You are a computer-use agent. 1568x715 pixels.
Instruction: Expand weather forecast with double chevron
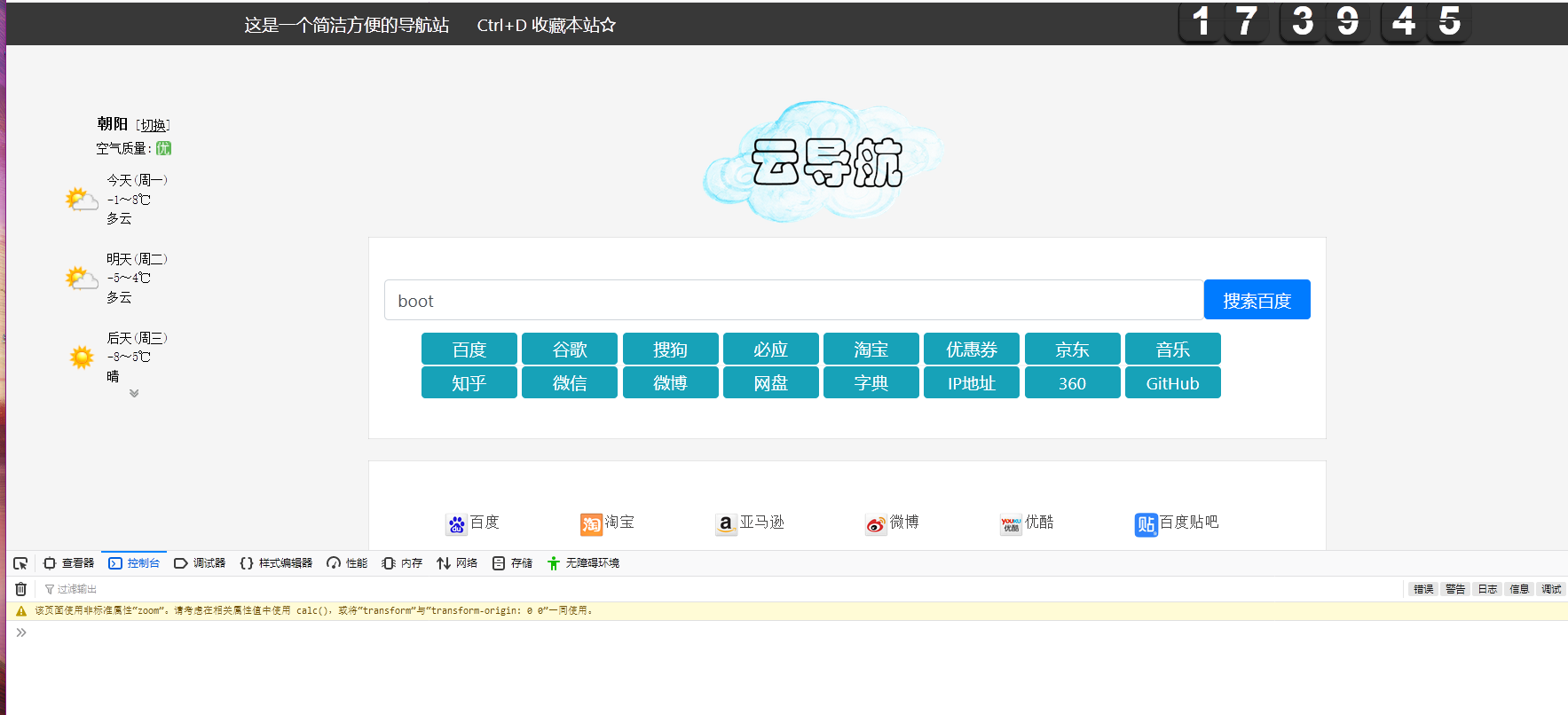click(x=134, y=393)
